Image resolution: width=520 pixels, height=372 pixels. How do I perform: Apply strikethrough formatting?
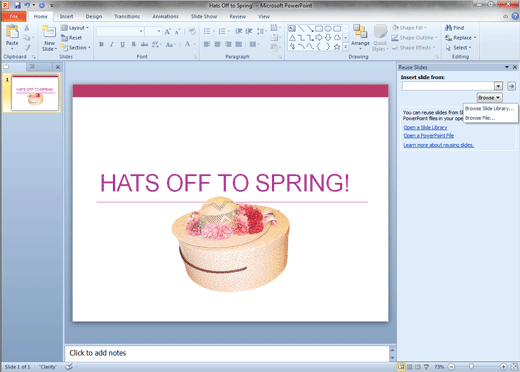coord(144,44)
